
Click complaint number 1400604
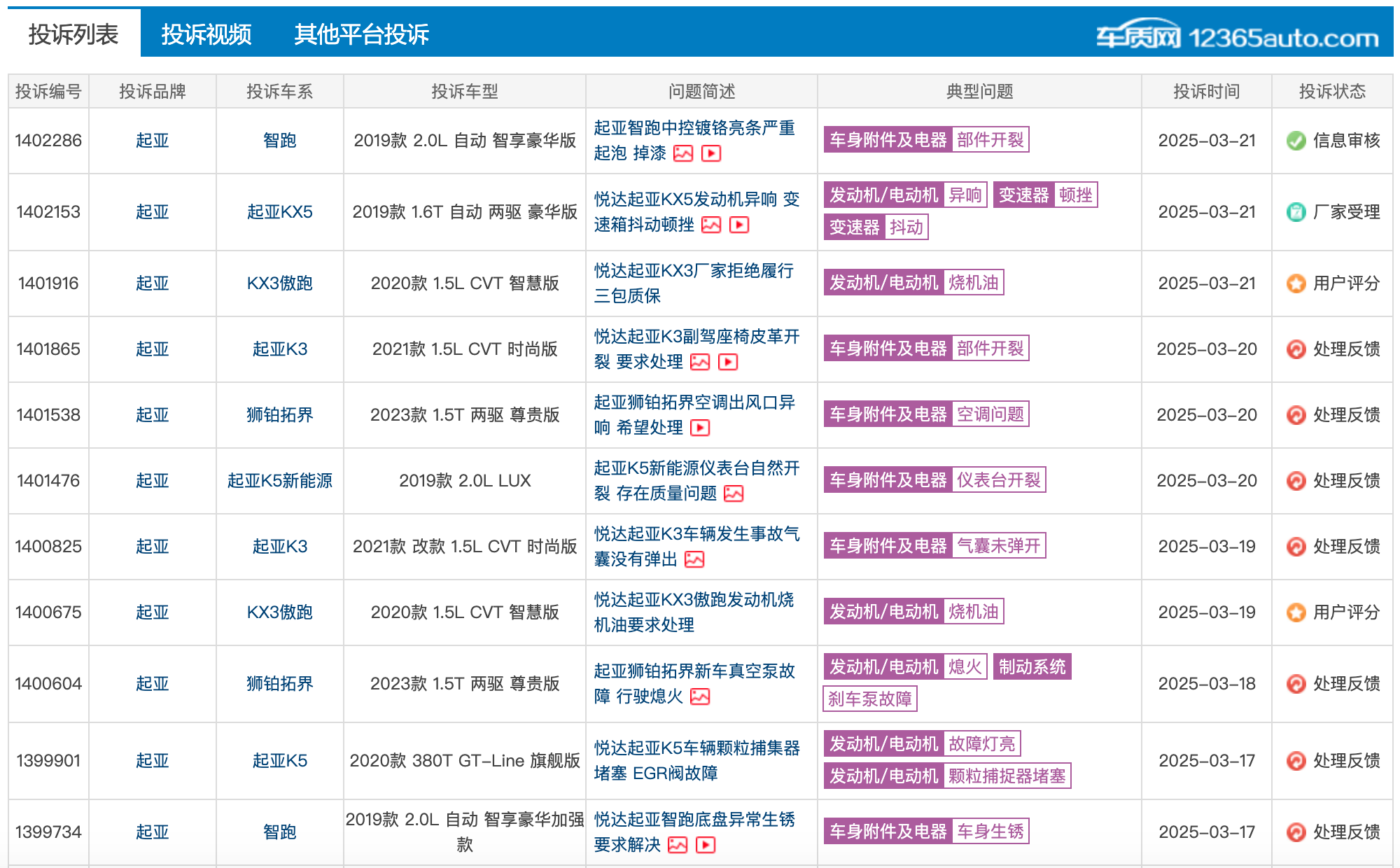[48, 684]
